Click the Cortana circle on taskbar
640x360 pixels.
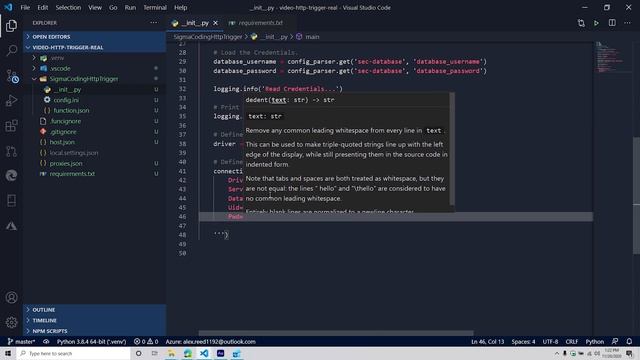click(x=138, y=353)
